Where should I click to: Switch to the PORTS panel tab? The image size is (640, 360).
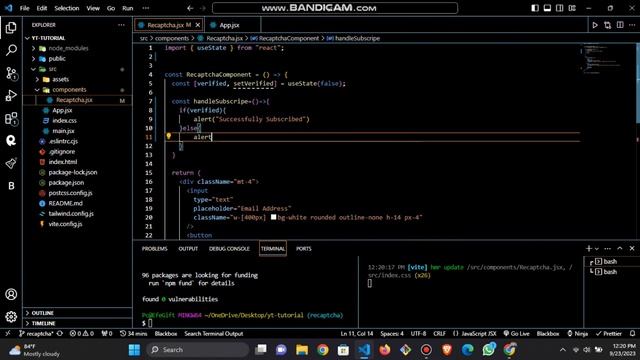[304, 249]
